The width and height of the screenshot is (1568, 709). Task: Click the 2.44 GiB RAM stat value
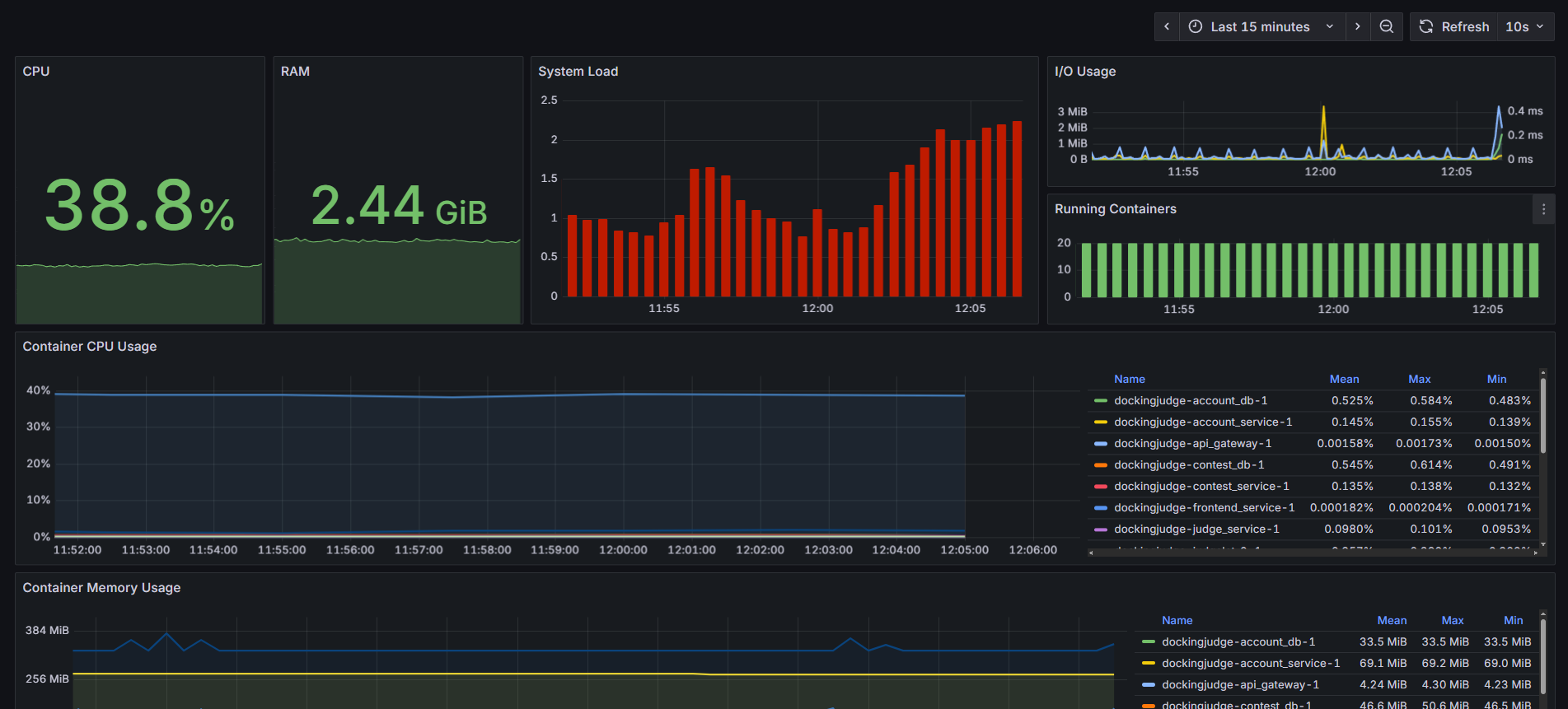pyautogui.click(x=399, y=205)
